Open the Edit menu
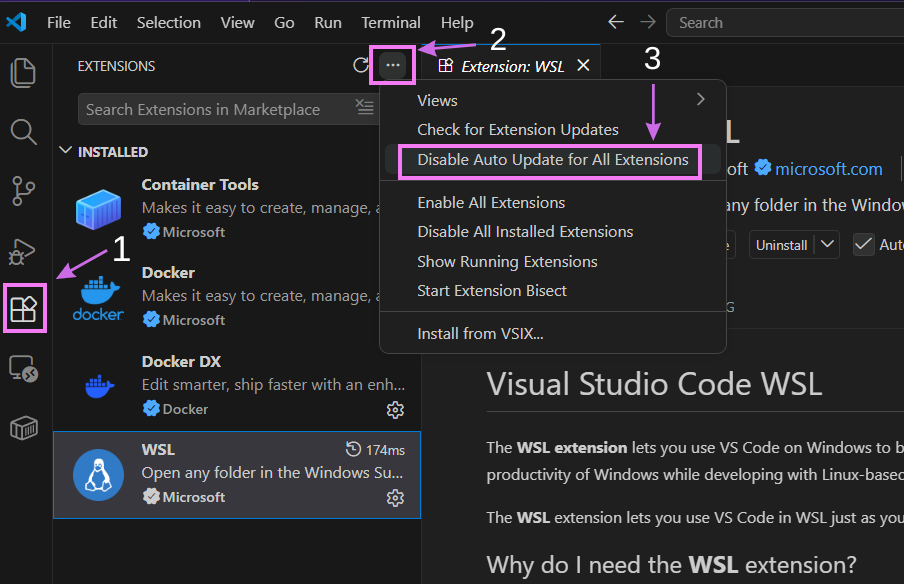904x584 pixels. [x=104, y=22]
